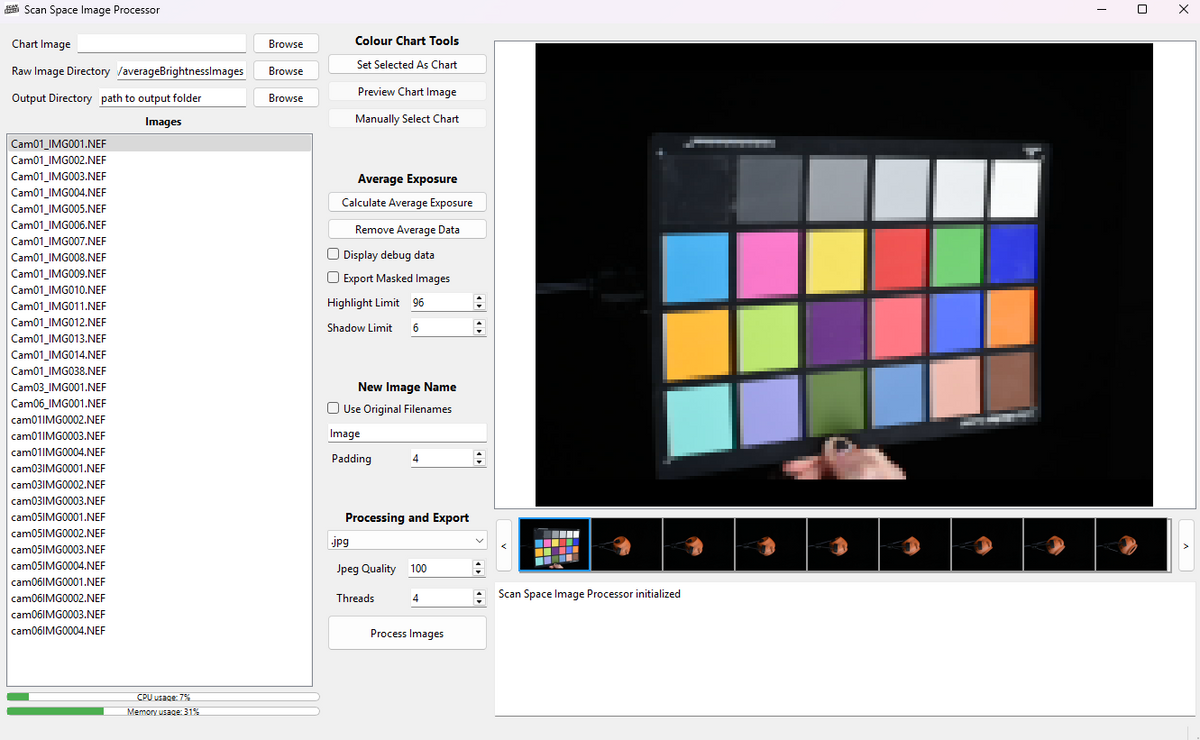Click the Preview Chart Image button
Viewport: 1200px width, 740px height.
pyautogui.click(x=407, y=91)
